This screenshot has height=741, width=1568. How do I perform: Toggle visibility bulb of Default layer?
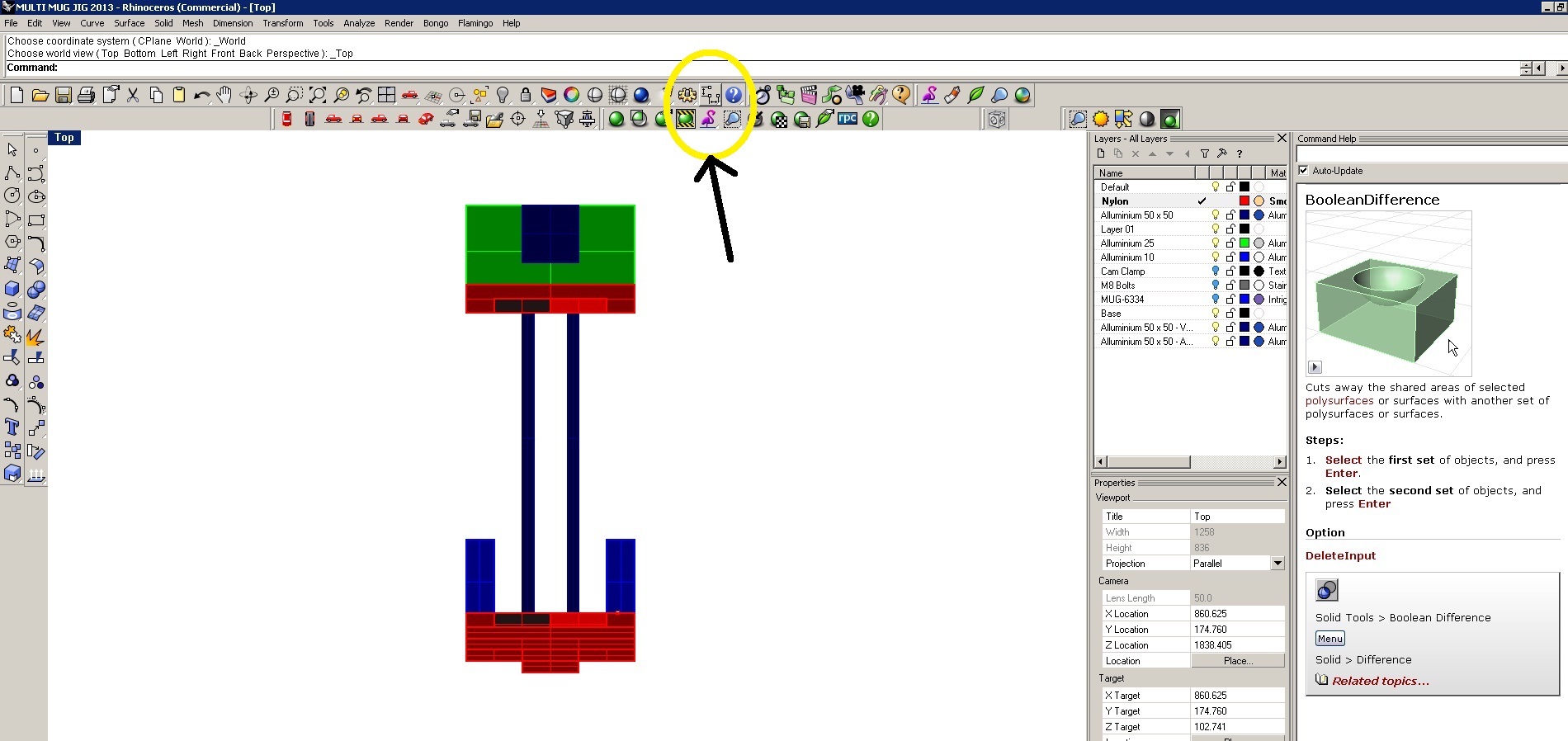[1216, 187]
